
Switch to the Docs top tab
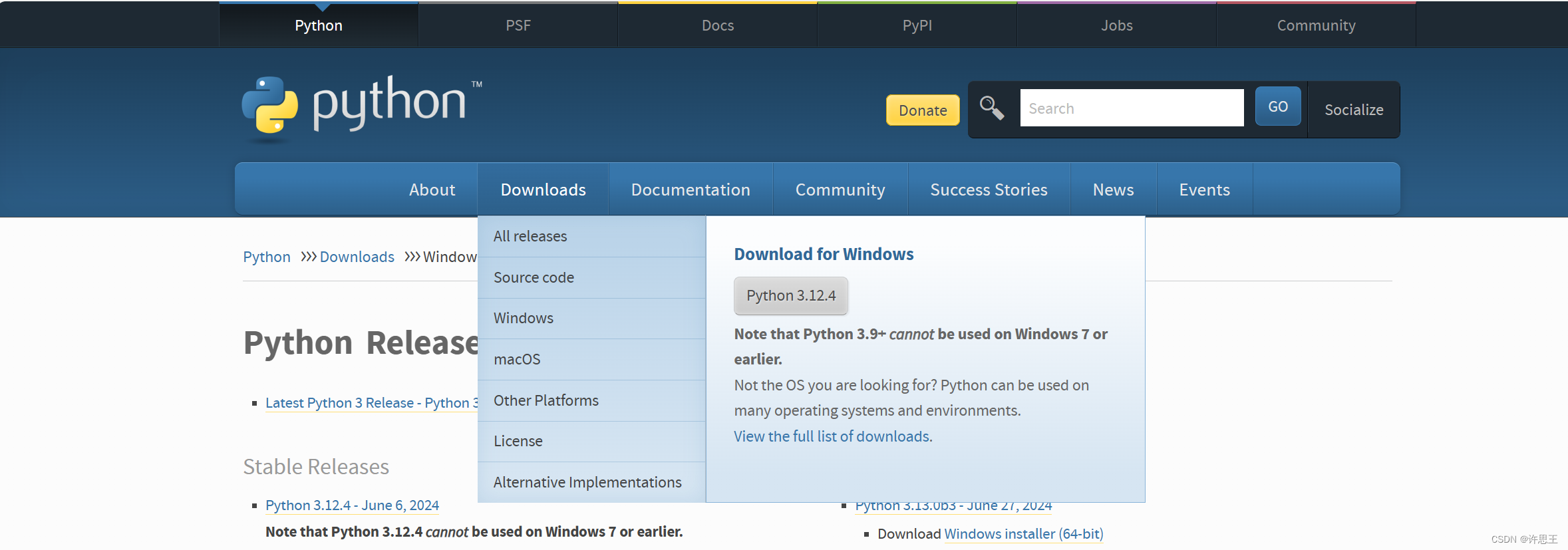coord(718,25)
